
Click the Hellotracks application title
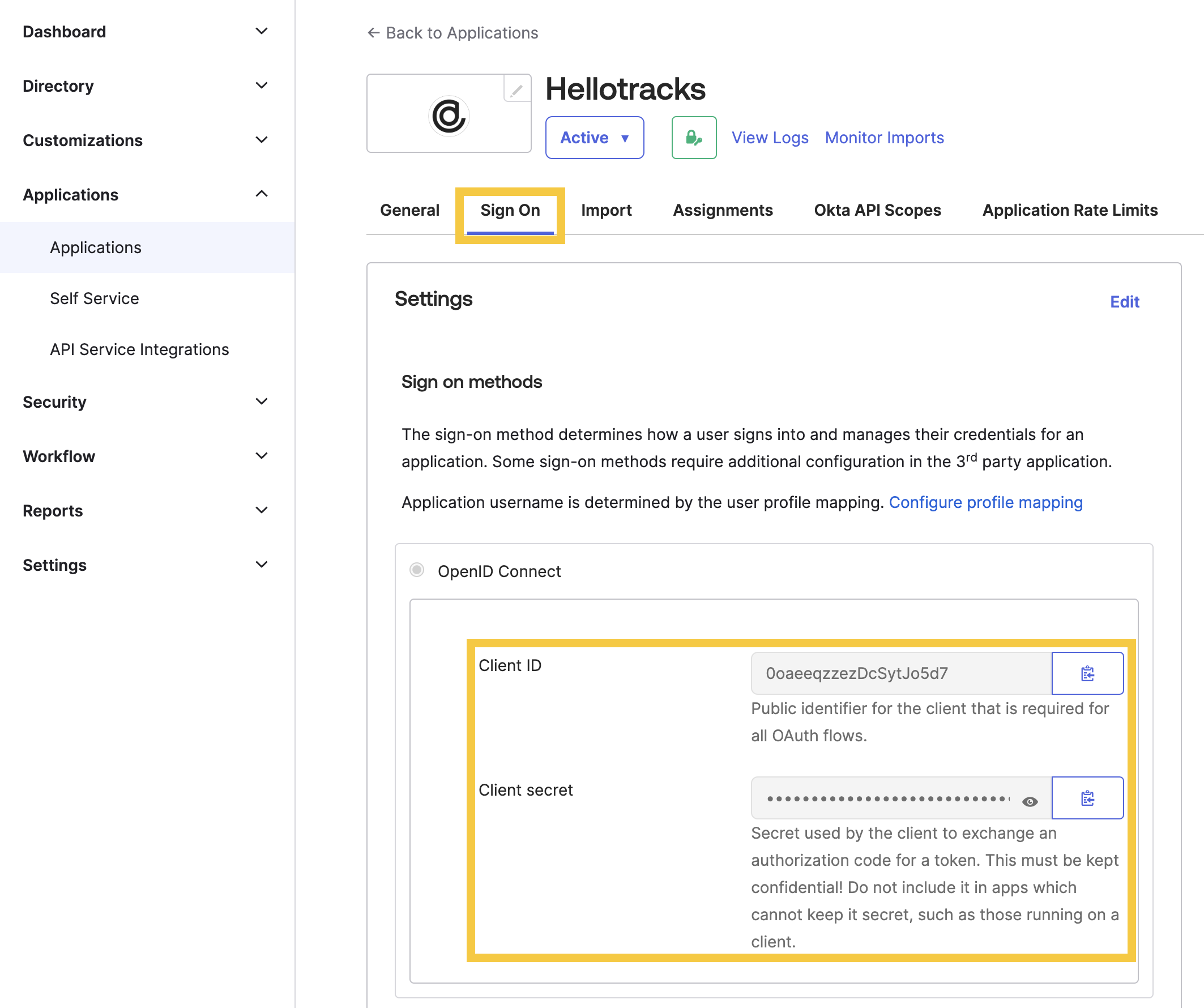tap(625, 89)
